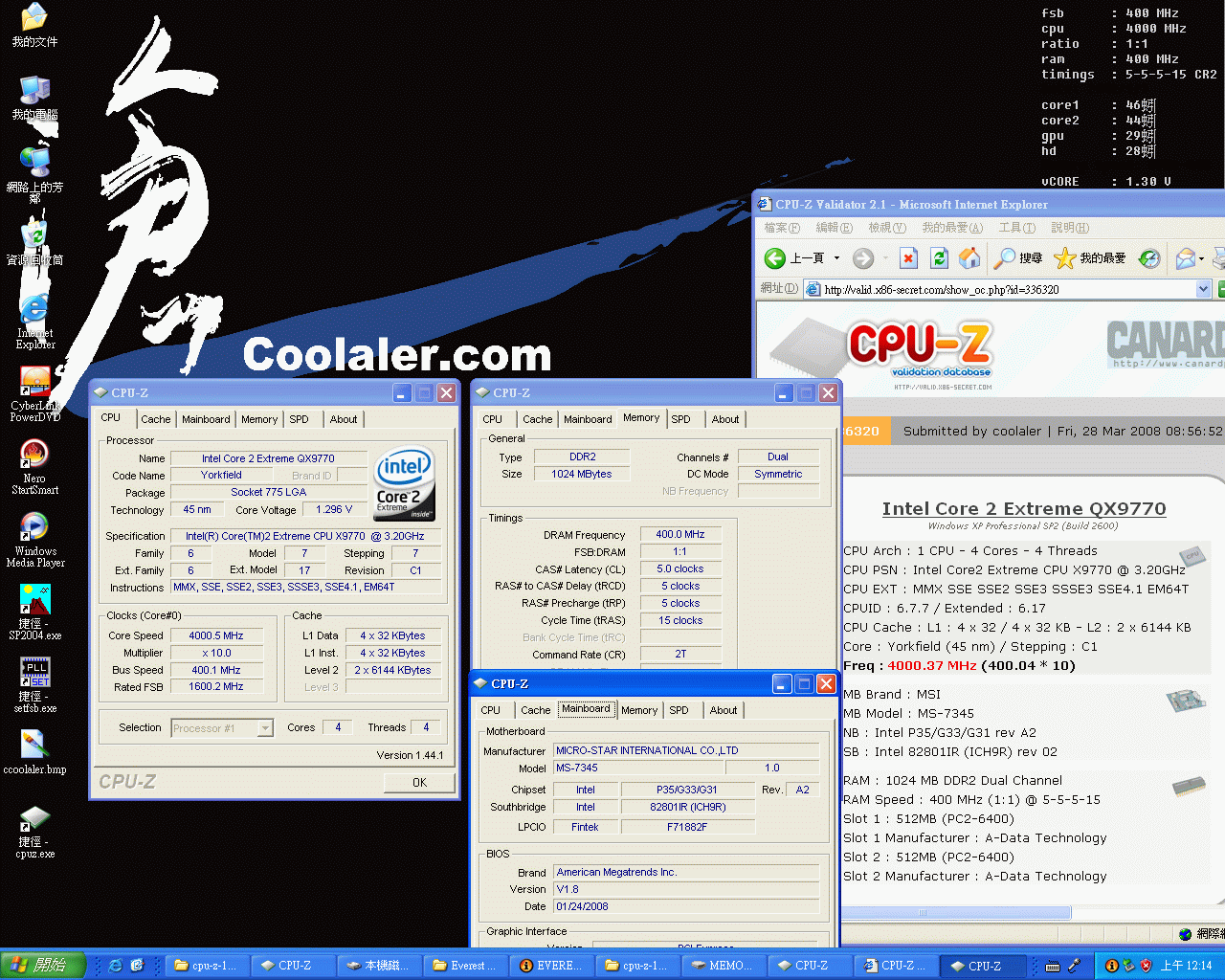This screenshot has width=1225, height=980.
Task: Click the address bar URL field
Action: pos(1009,289)
